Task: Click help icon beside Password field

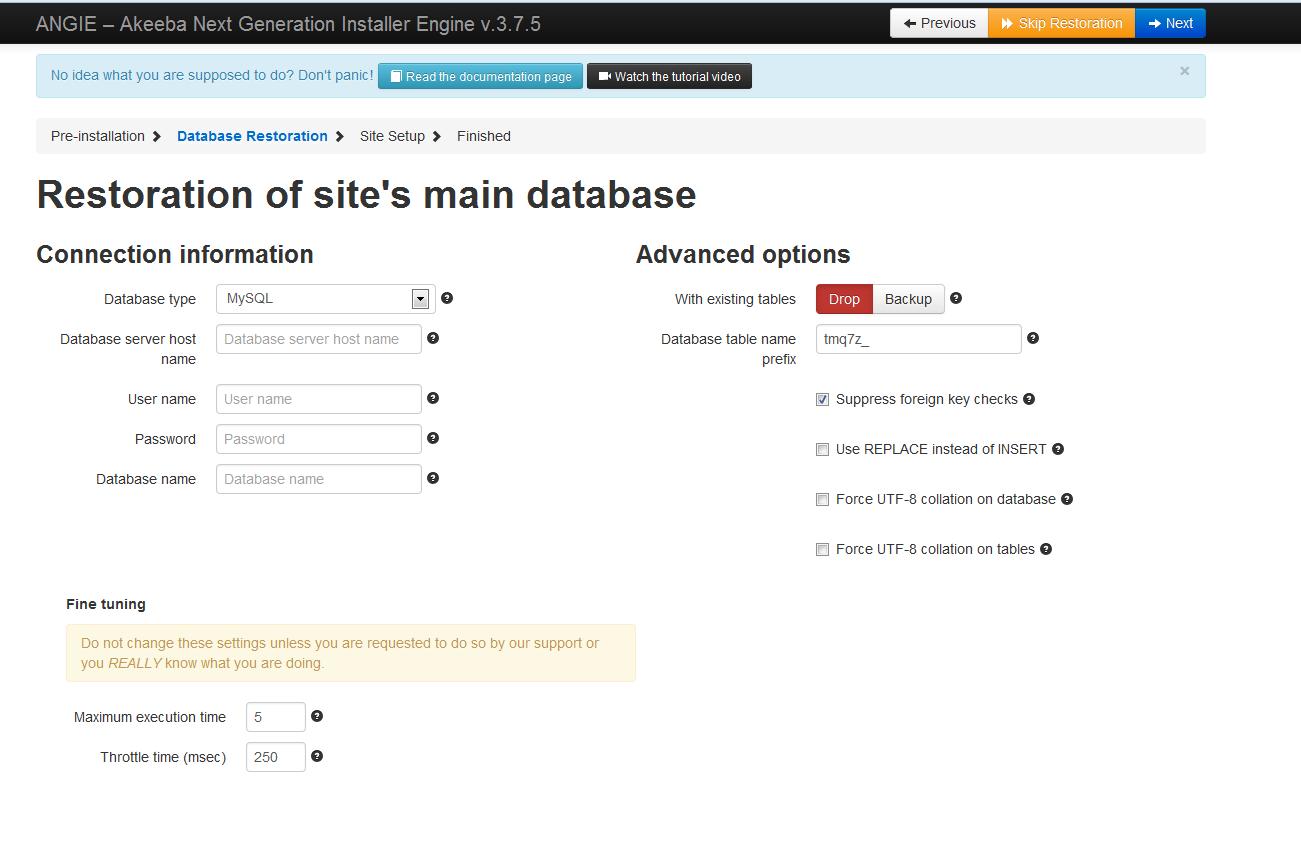Action: 433,438
